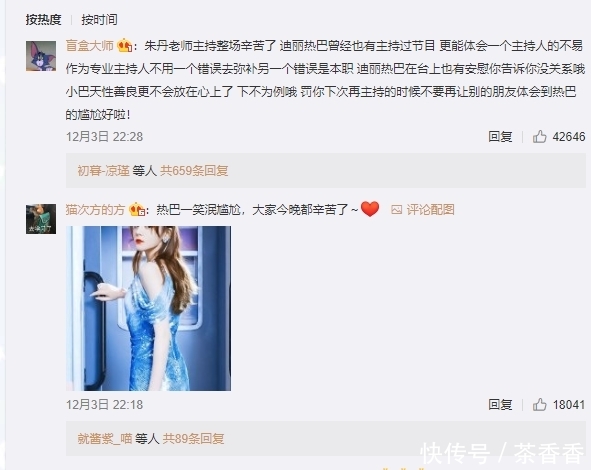
Task: Reply to the 猫次方的方 comment
Action: (500, 404)
